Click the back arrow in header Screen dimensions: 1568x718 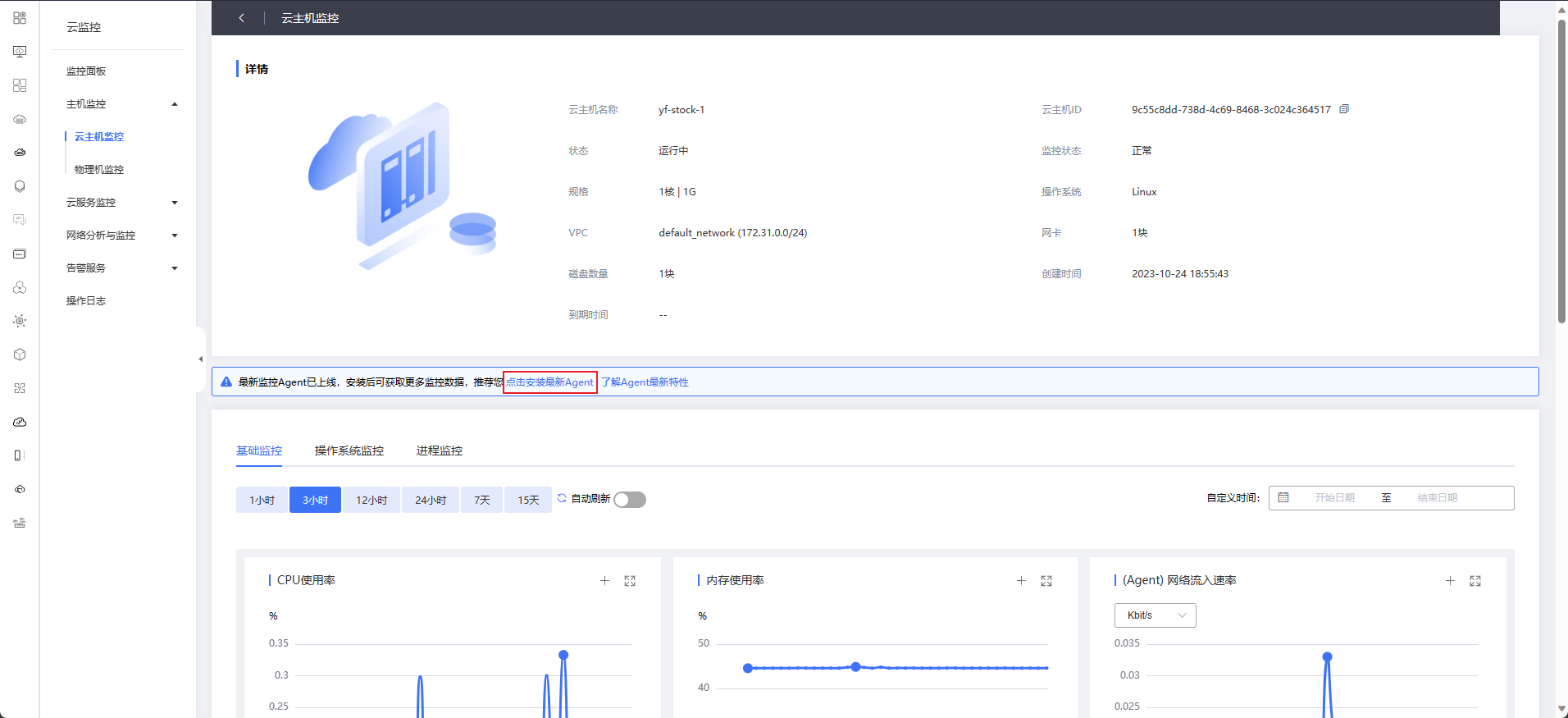241,18
